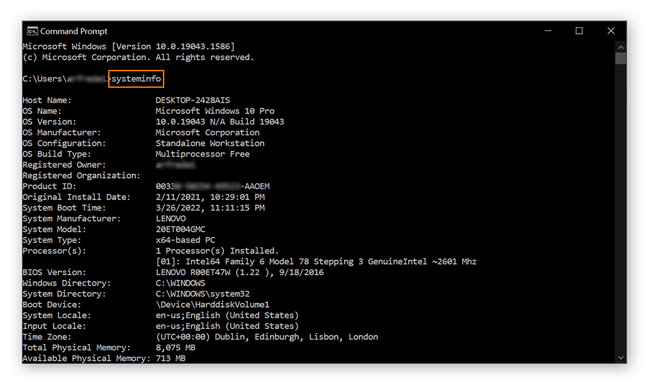Click the 'Available Physical Memory:' label
The height and width of the screenshot is (384, 649).
click(87, 358)
